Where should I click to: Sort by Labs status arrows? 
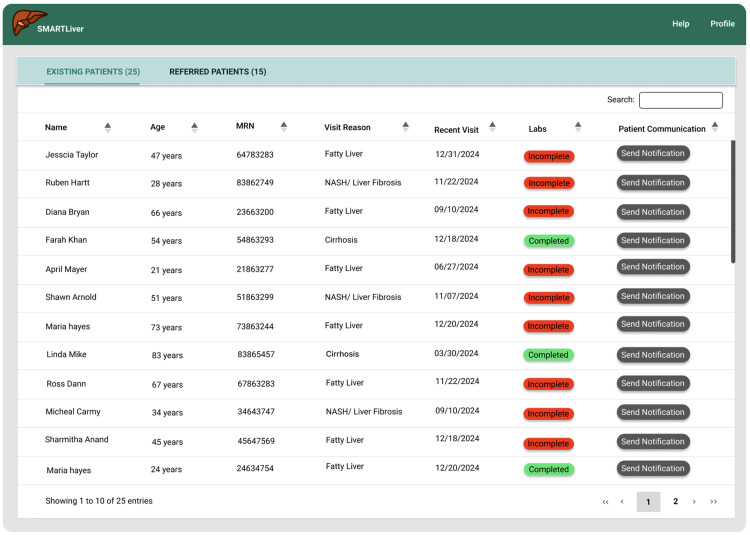pyautogui.click(x=578, y=126)
